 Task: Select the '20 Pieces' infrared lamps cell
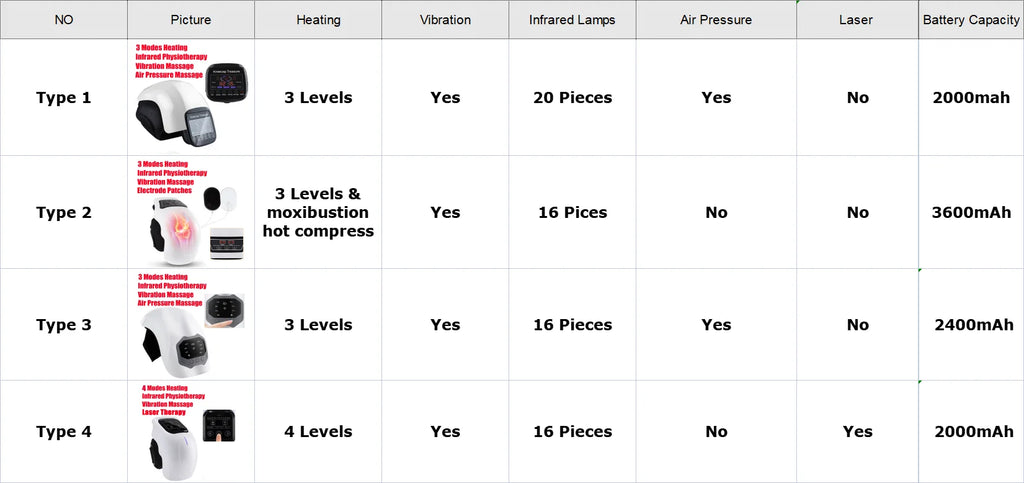coord(572,98)
